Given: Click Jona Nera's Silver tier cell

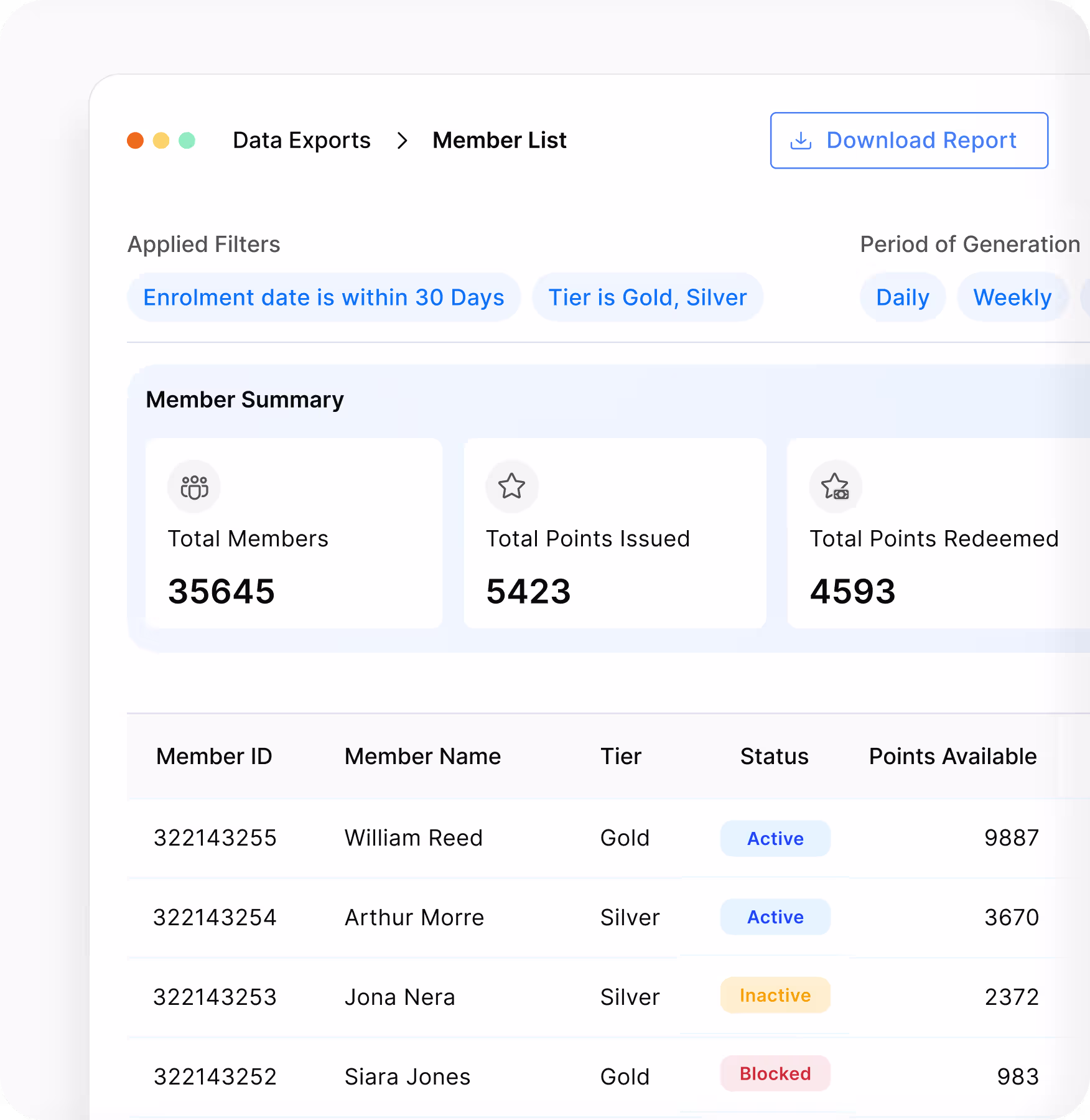Looking at the screenshot, I should (630, 997).
